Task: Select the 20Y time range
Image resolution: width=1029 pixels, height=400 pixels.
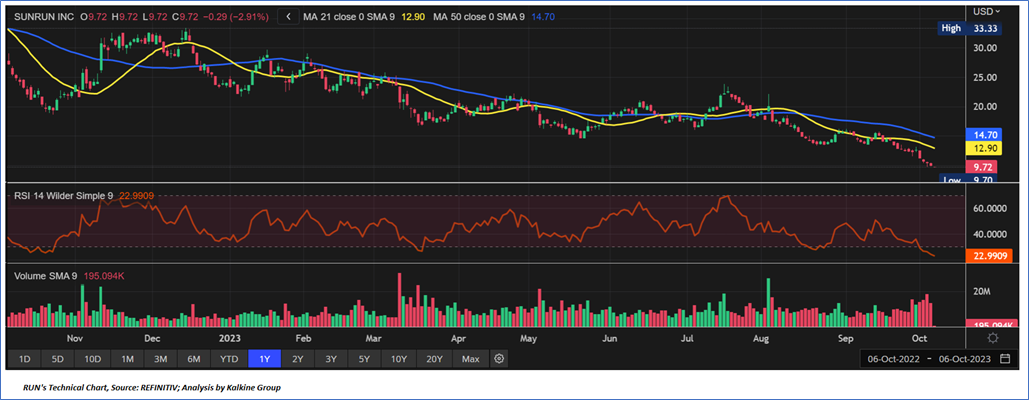Action: [x=434, y=359]
